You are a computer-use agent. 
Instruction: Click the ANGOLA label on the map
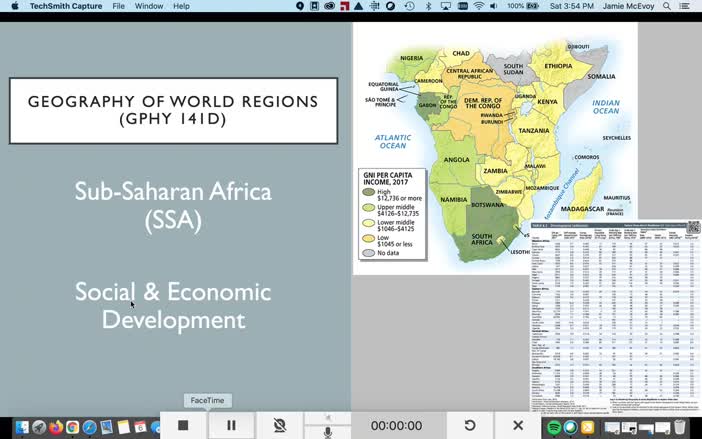[457, 160]
